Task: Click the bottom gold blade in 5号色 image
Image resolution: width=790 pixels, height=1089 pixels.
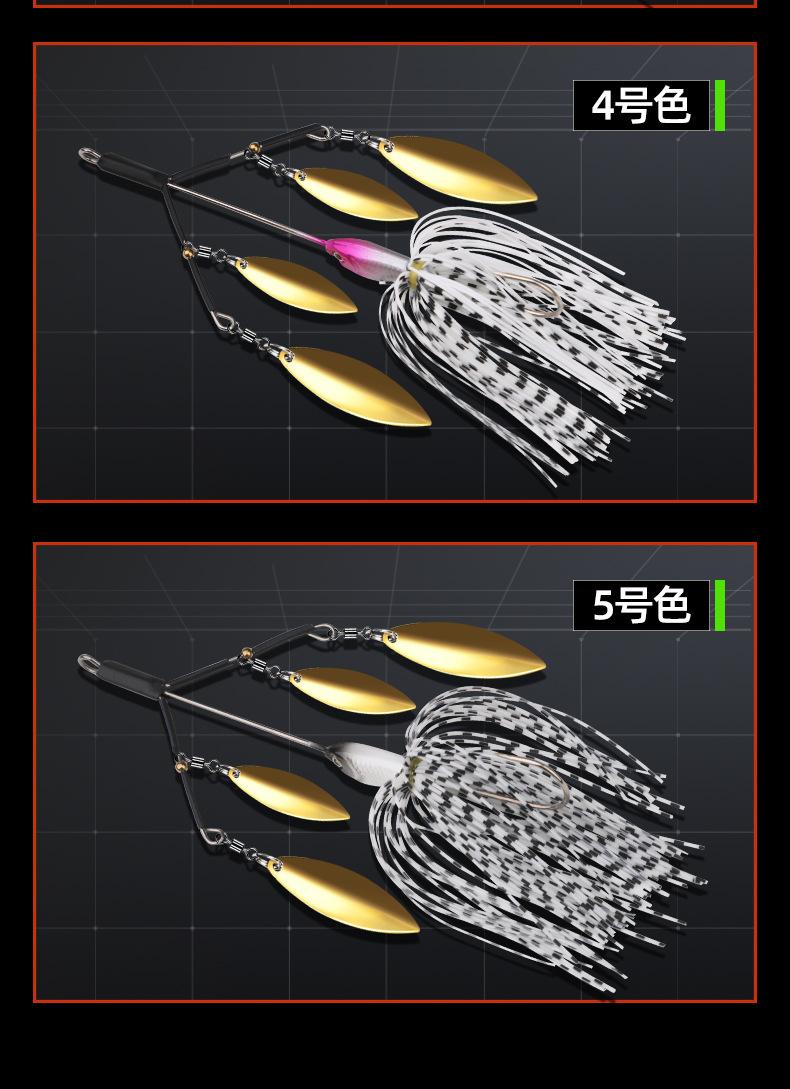Action: pyautogui.click(x=344, y=895)
